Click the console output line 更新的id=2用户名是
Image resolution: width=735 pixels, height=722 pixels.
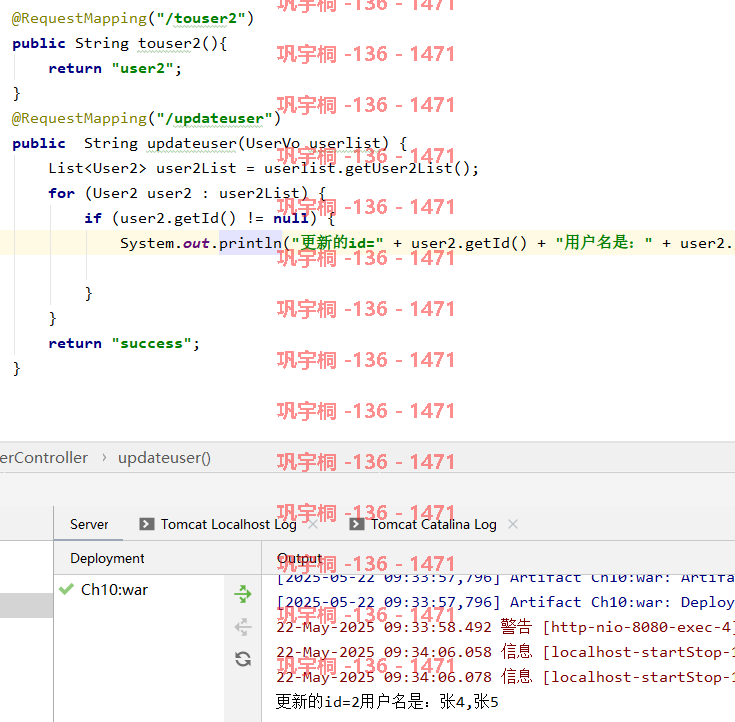coord(387,702)
